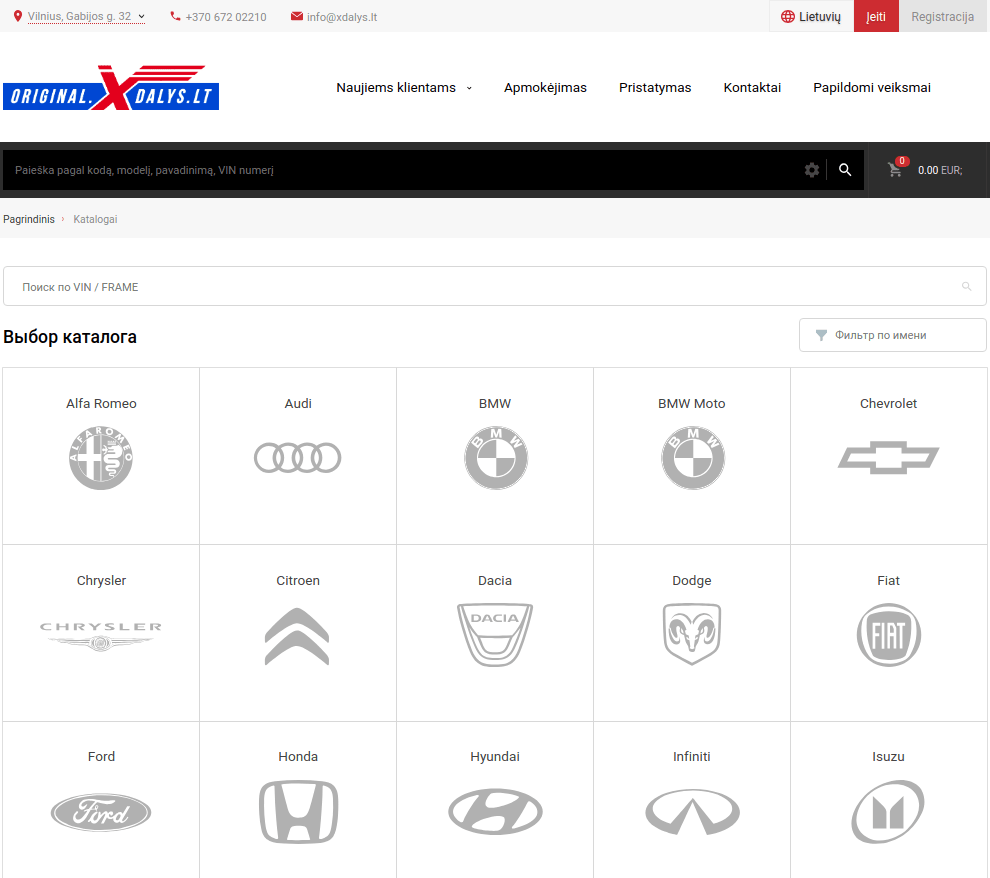Image resolution: width=990 pixels, height=878 pixels.
Task: Open the Hyundai catalog logo
Action: point(495,811)
